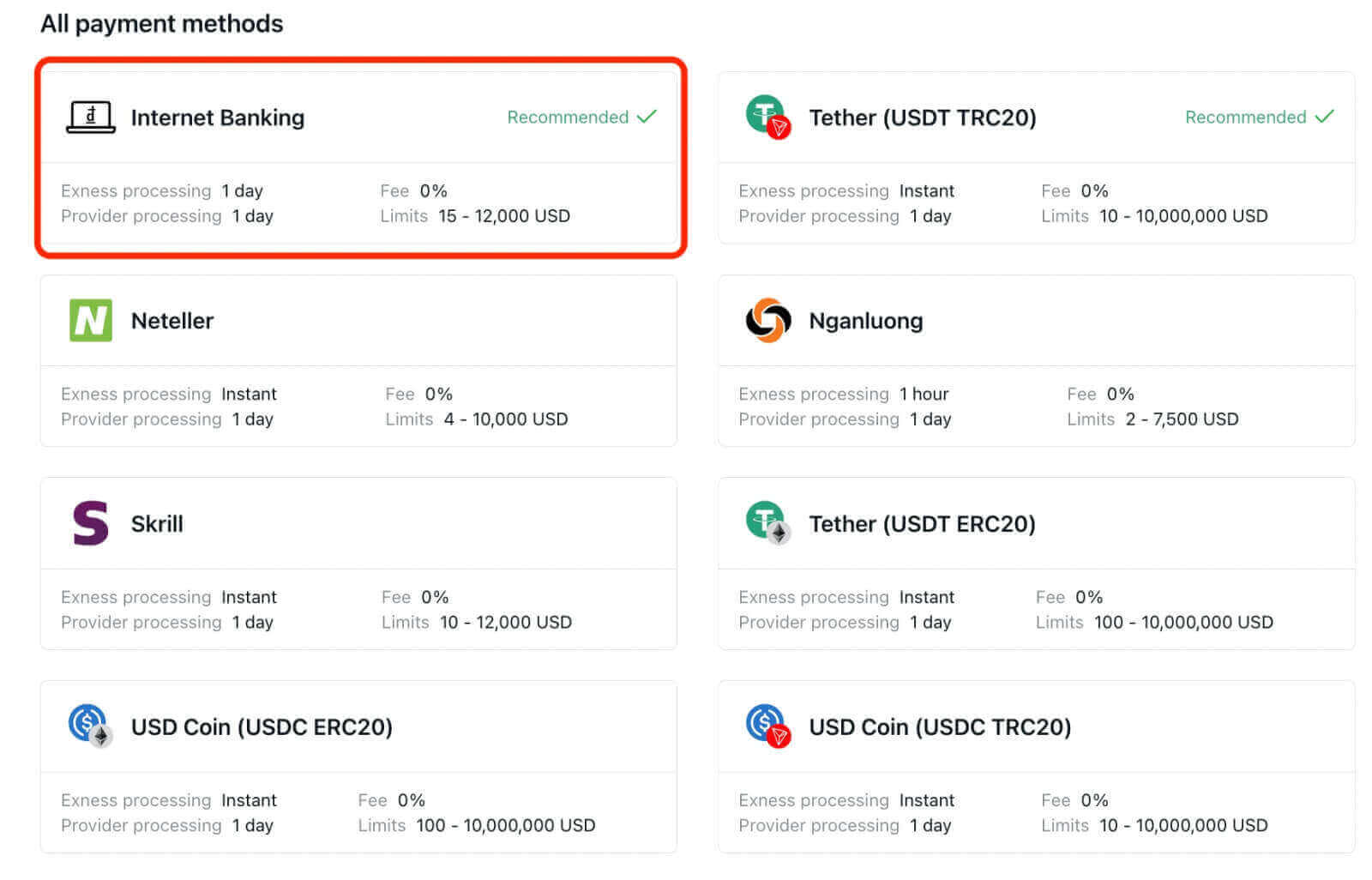Click the green Neteller logo
The width and height of the screenshot is (1372, 880).
(x=89, y=320)
